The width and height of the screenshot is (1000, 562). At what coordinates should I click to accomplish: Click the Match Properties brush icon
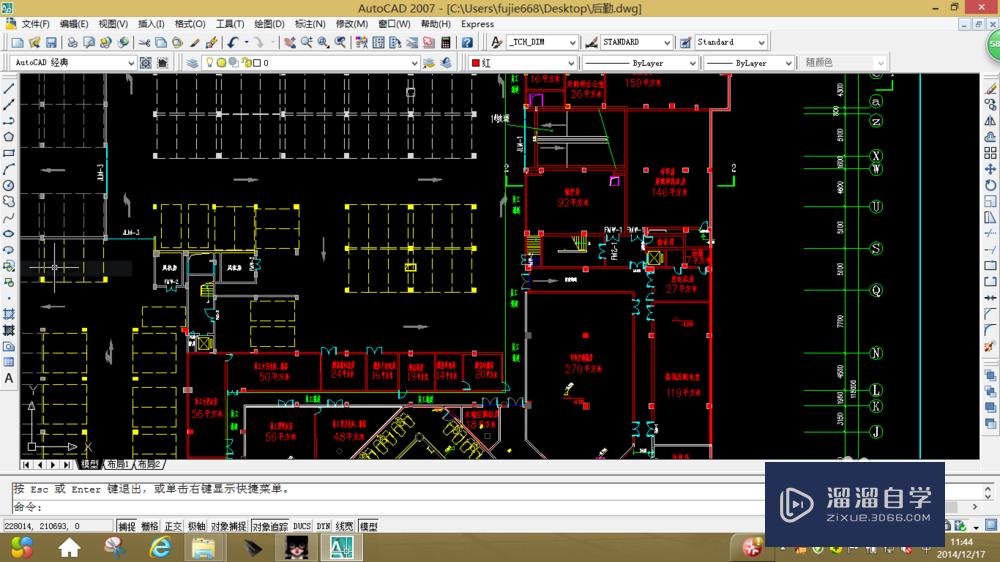pyautogui.click(x=210, y=42)
